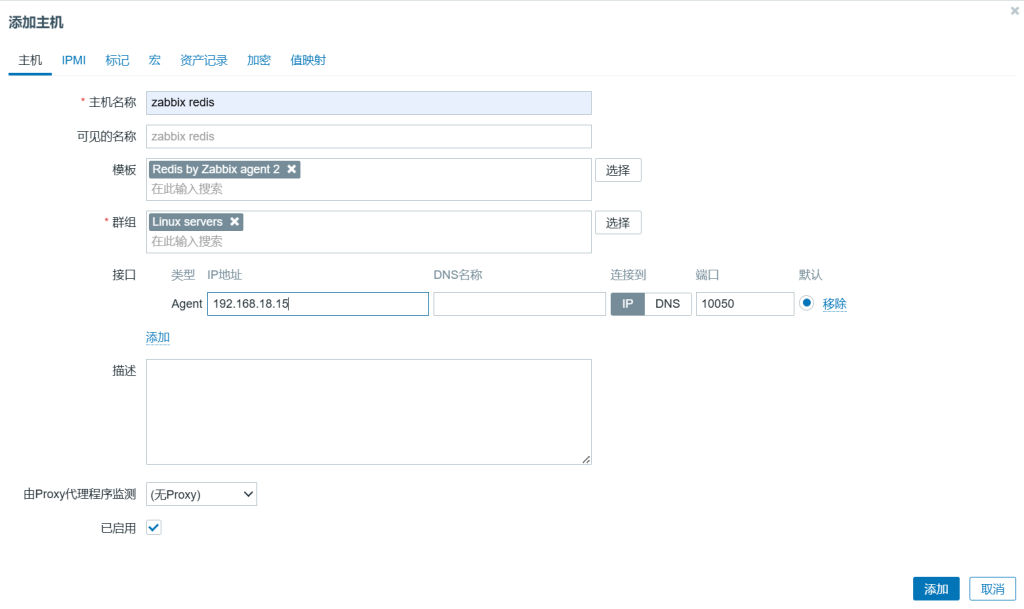This screenshot has height=609, width=1024.
Task: Click the 可见的名称 field label
Action: coord(106,136)
